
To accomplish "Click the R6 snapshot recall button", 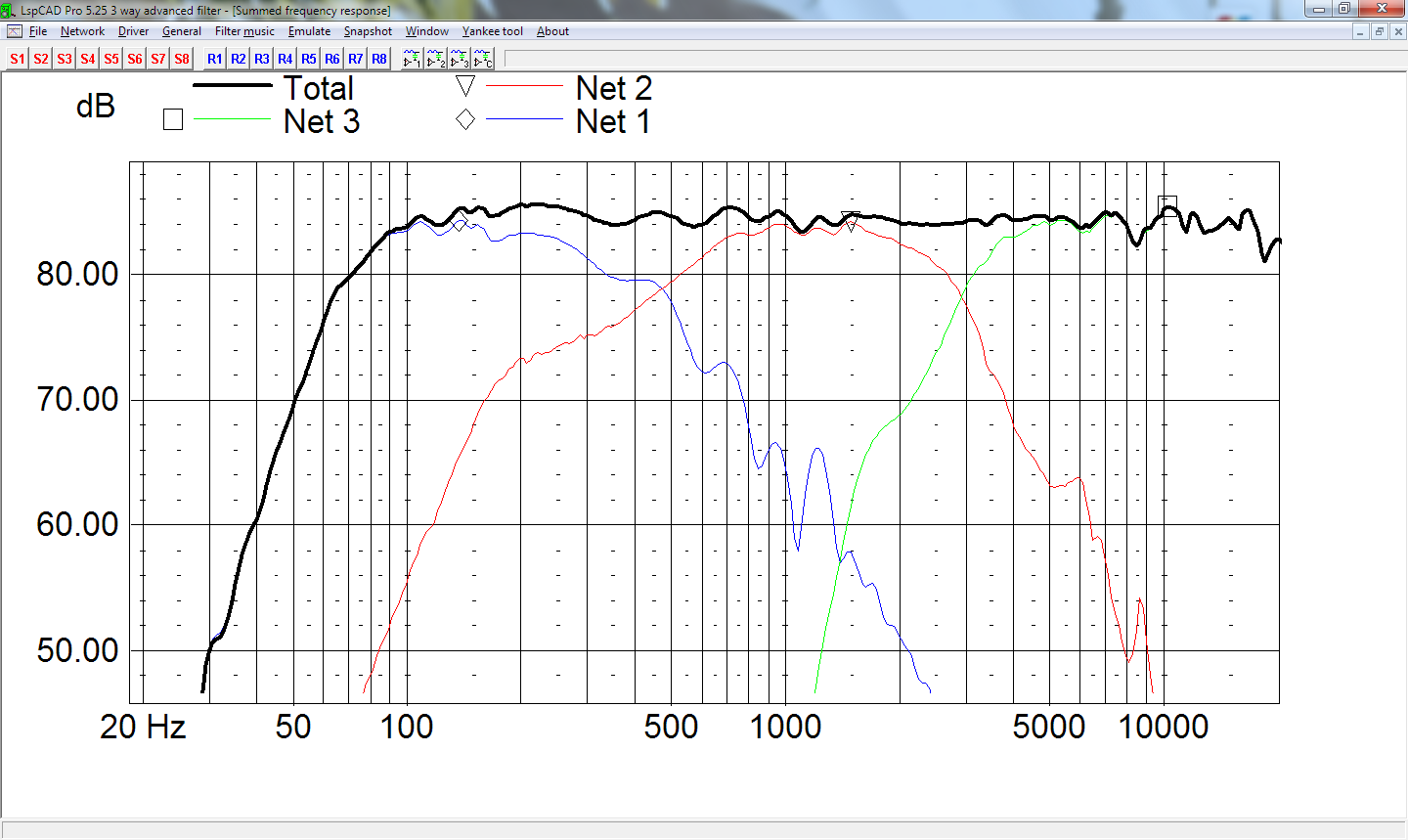I will coord(332,59).
